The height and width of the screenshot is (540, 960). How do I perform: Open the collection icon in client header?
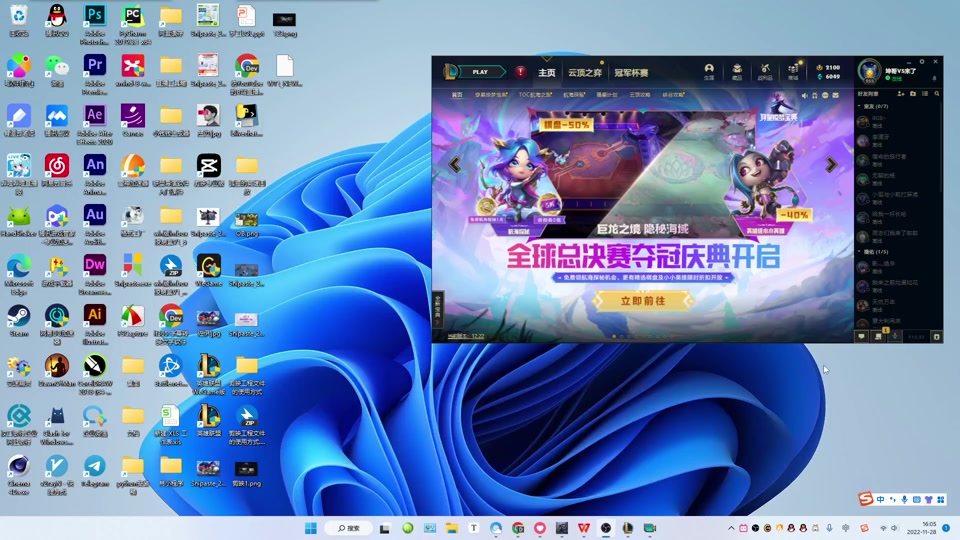point(737,71)
